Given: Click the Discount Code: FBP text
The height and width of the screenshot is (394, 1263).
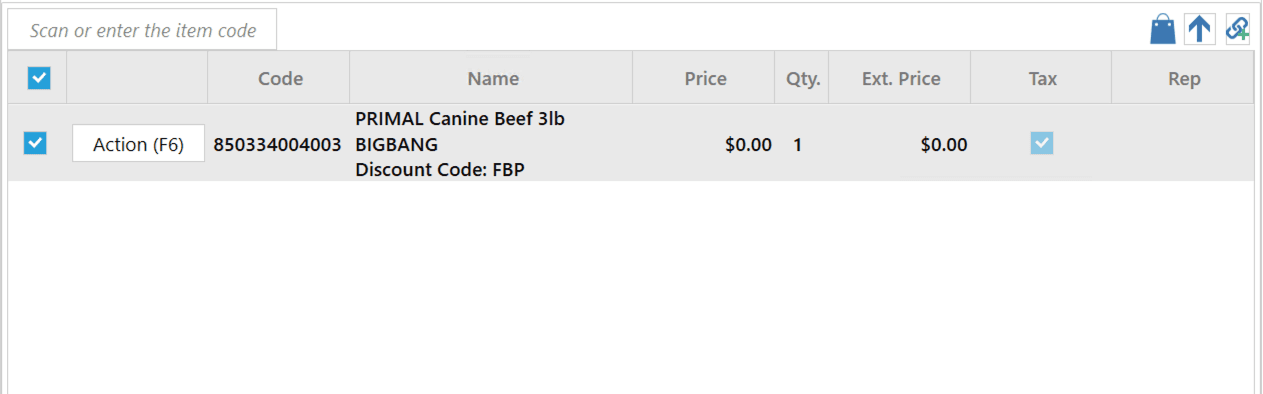Looking at the screenshot, I should click(x=440, y=170).
